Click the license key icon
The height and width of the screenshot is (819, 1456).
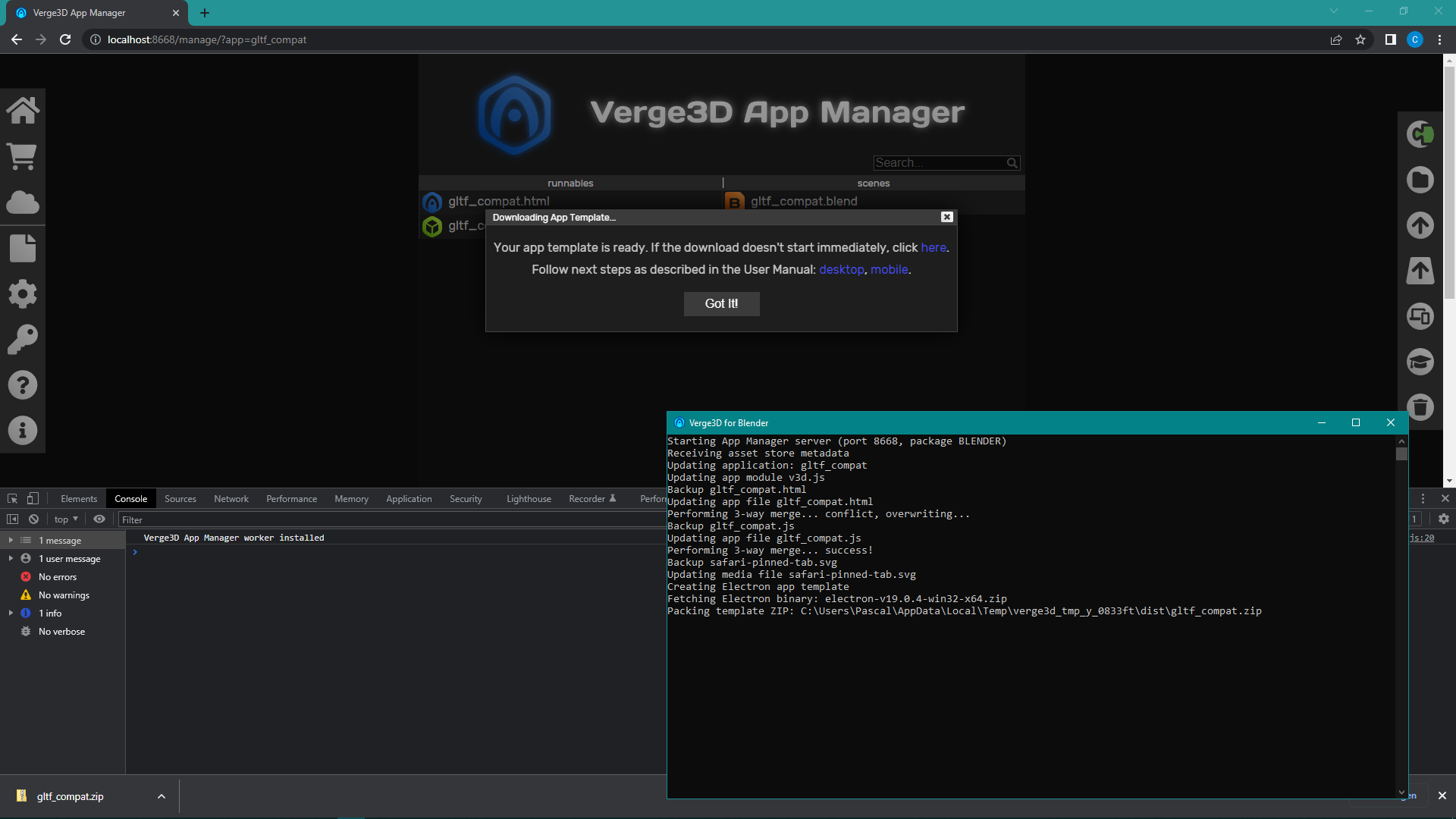tap(23, 339)
